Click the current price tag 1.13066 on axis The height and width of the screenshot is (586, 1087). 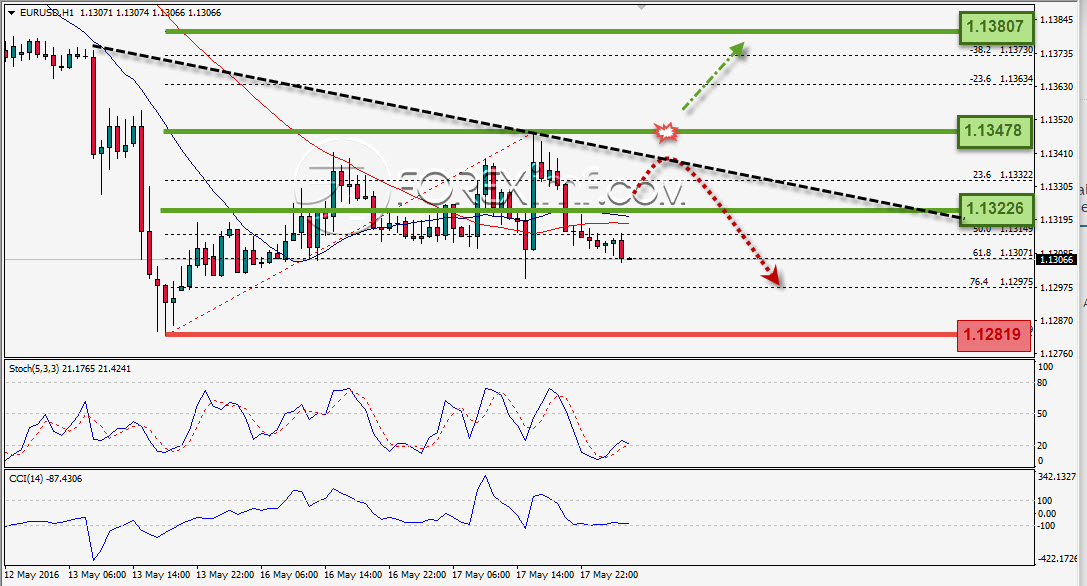tap(1056, 260)
